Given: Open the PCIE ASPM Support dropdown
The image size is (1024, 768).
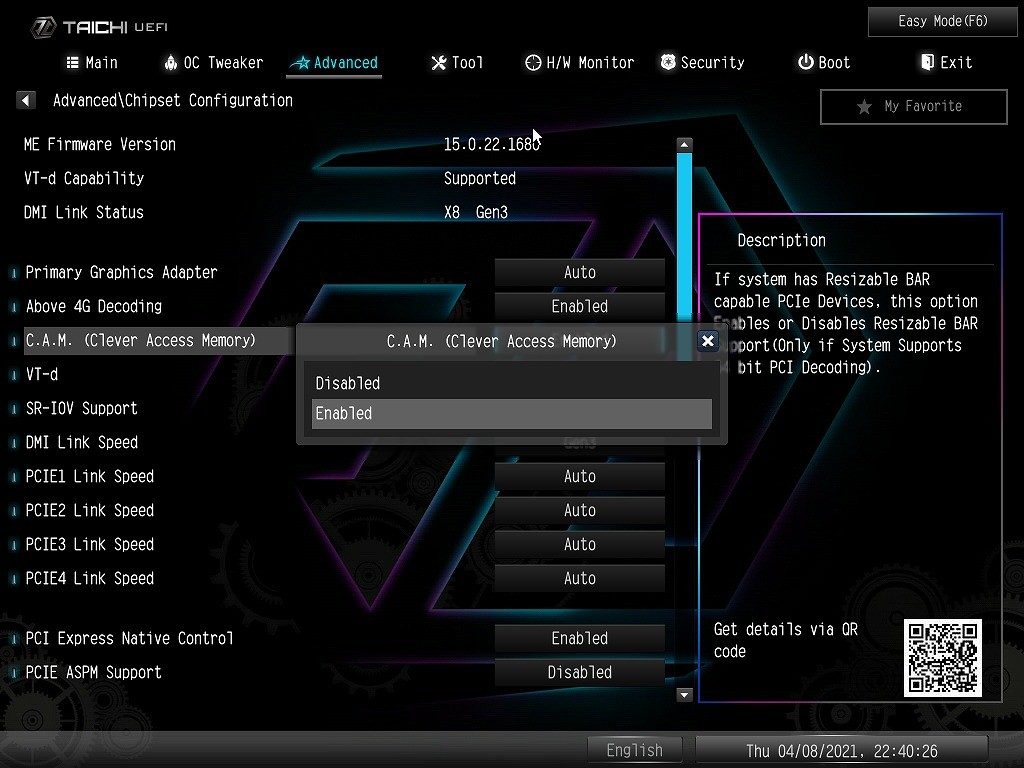Looking at the screenshot, I should pyautogui.click(x=579, y=672).
